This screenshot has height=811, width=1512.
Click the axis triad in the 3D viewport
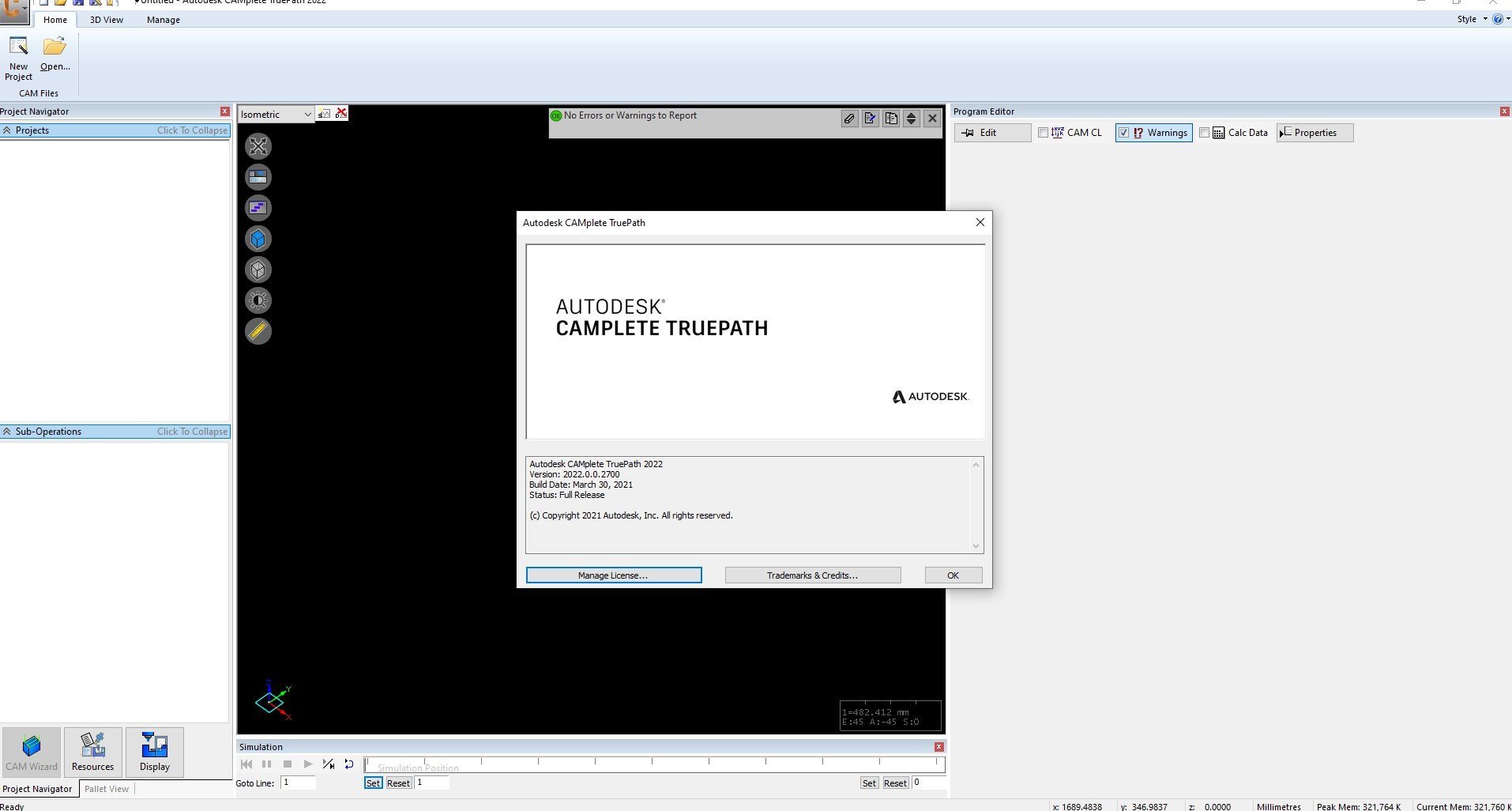(273, 700)
